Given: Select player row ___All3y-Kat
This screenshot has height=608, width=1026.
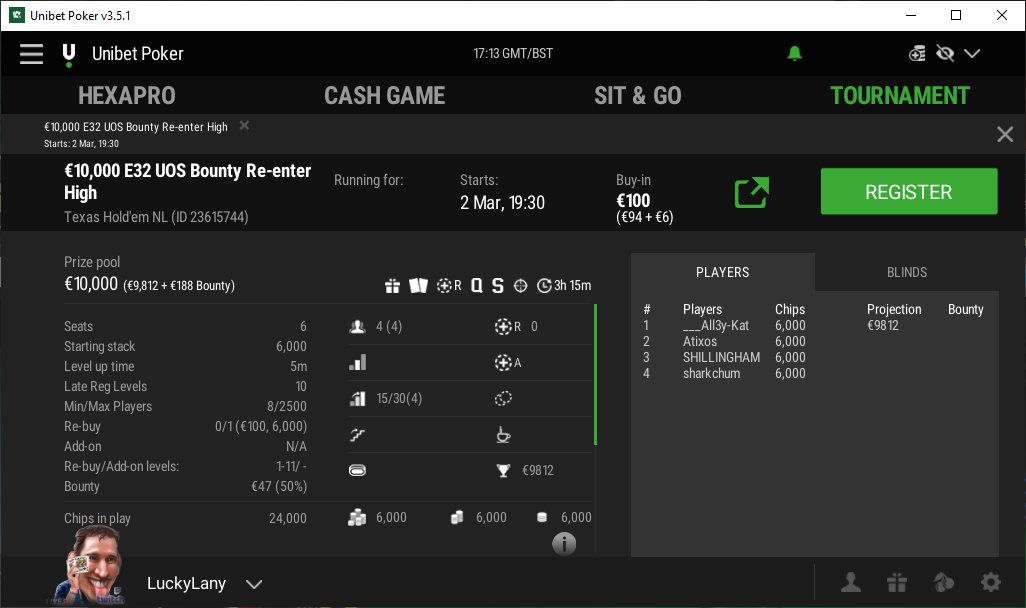Looking at the screenshot, I should 815,325.
